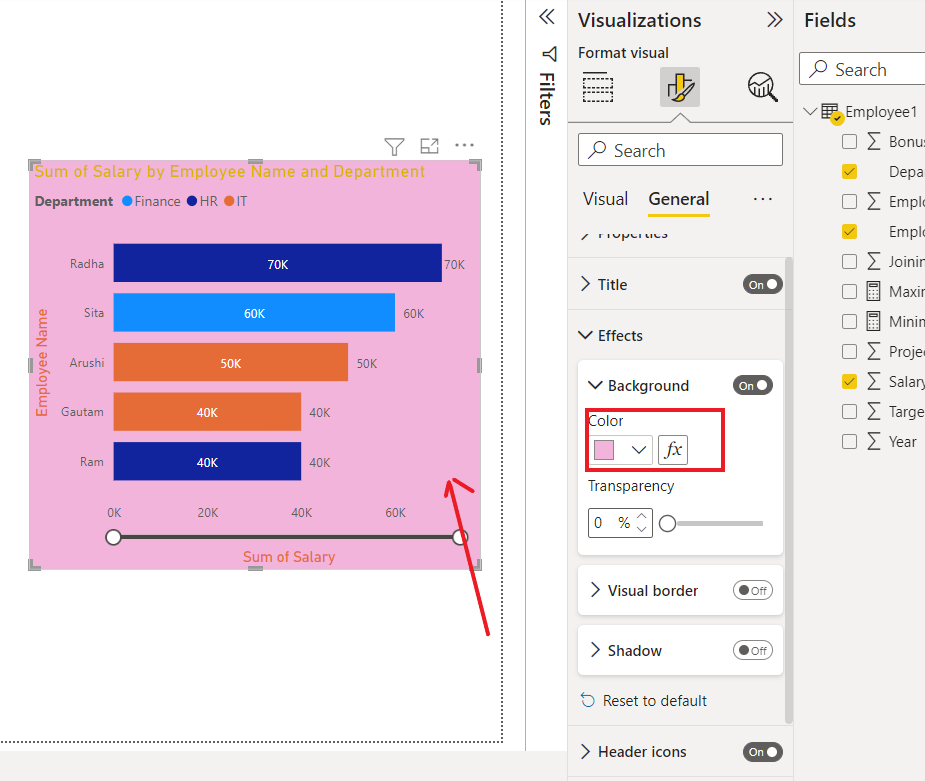The image size is (925, 781).
Task: Click the chart title text
Action: 229,171
